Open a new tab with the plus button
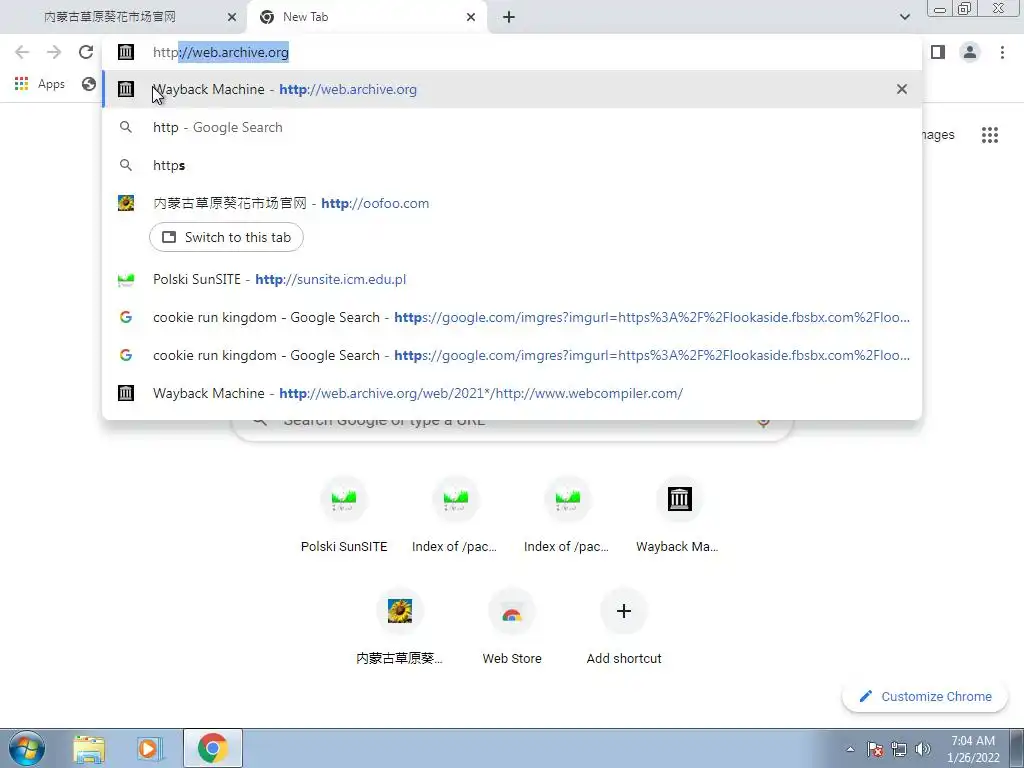Image resolution: width=1024 pixels, height=768 pixels. (509, 18)
